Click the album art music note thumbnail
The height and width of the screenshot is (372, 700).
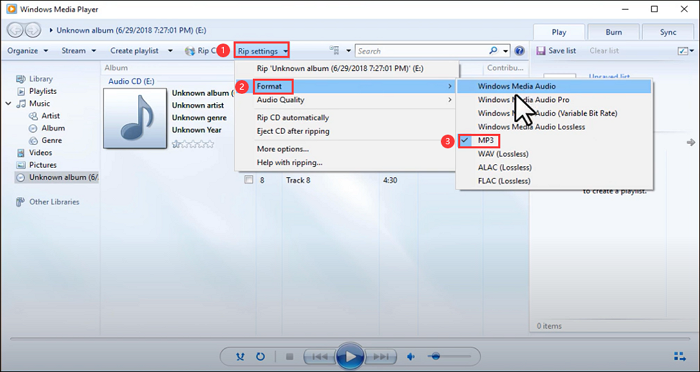point(135,118)
